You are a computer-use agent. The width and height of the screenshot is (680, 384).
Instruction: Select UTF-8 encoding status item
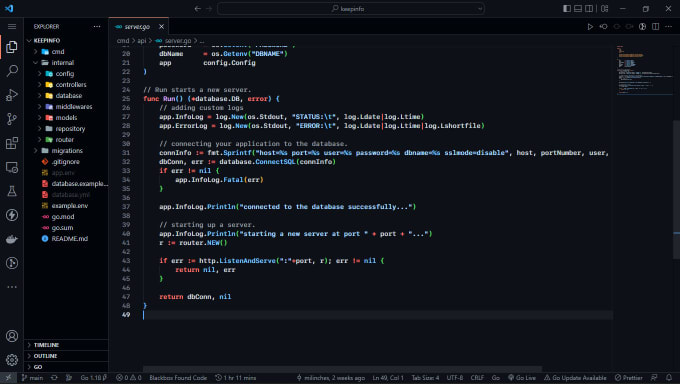pyautogui.click(x=454, y=378)
